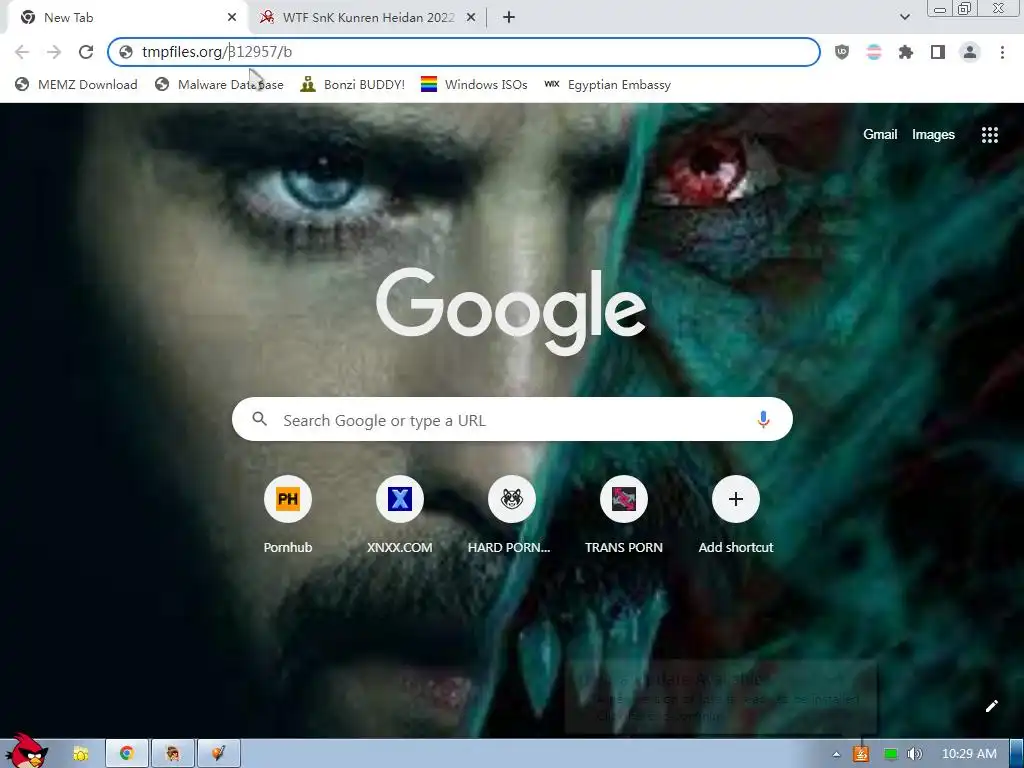Open the Malware Database bookmark
The height and width of the screenshot is (768, 1024).
(x=219, y=84)
